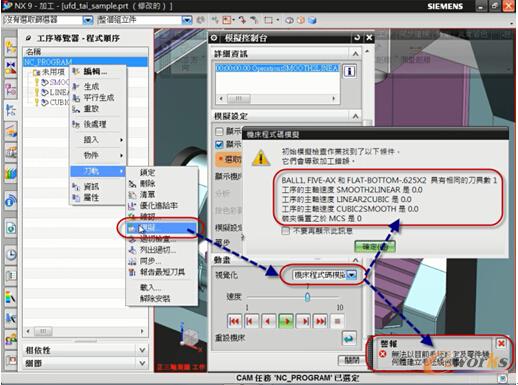Play the simulation backward
Screen dimensions: 518x385
point(268,321)
